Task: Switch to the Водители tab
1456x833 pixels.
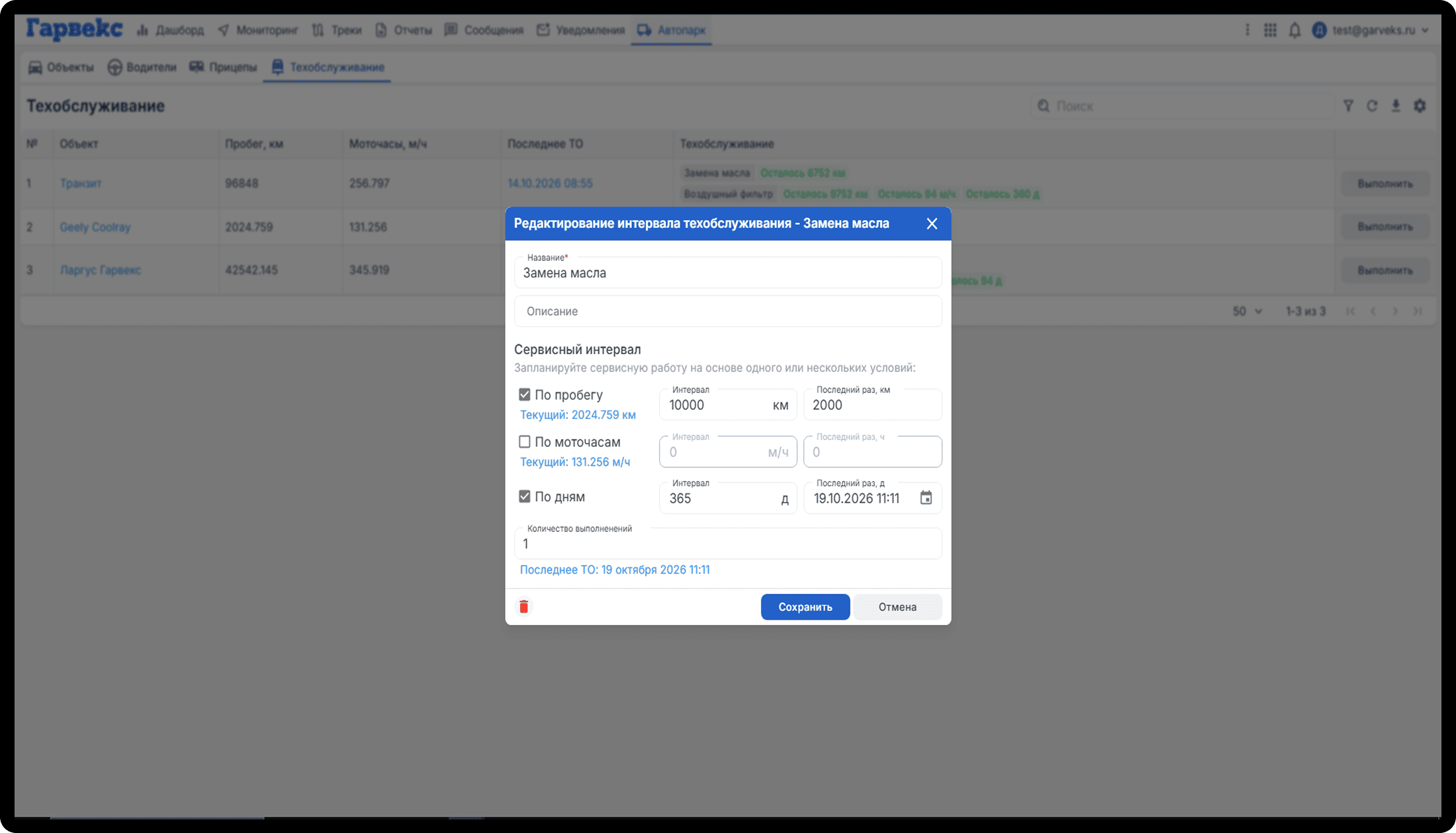Action: point(142,67)
